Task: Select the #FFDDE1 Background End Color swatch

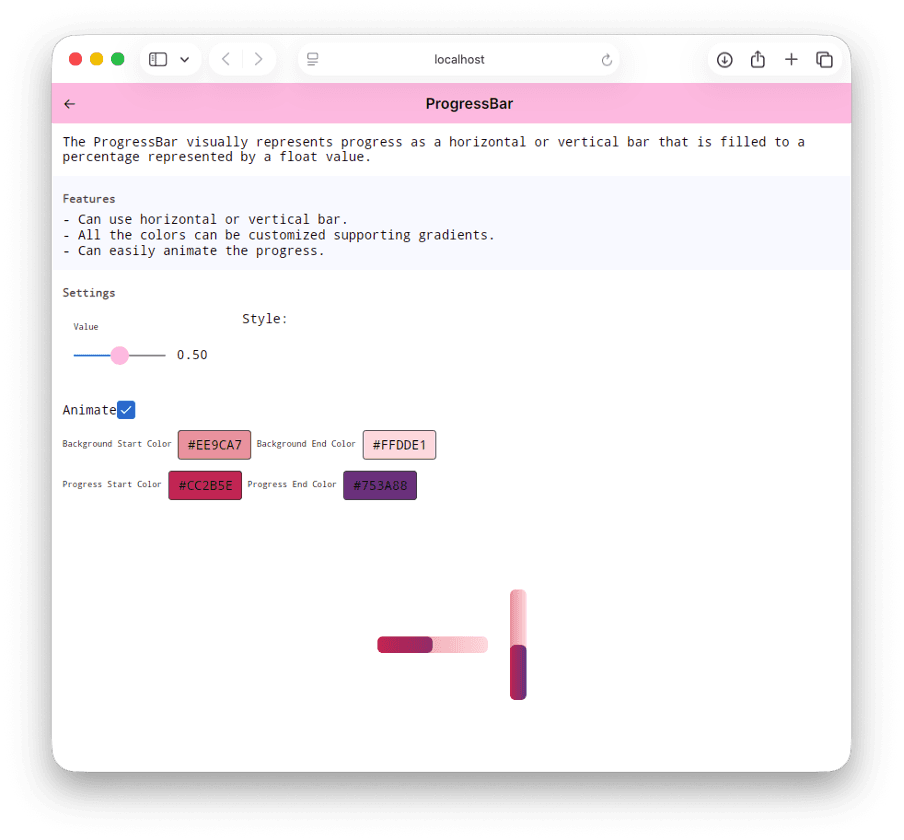Action: coord(399,444)
